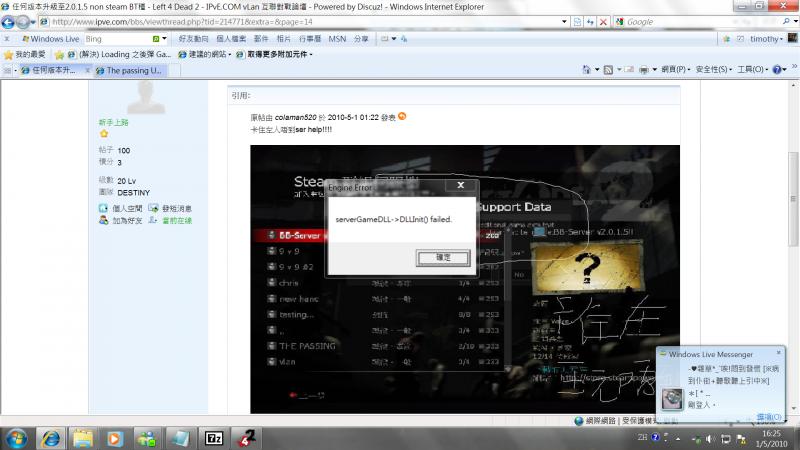Click the Windows Live logo button

pyautogui.click(x=50, y=39)
